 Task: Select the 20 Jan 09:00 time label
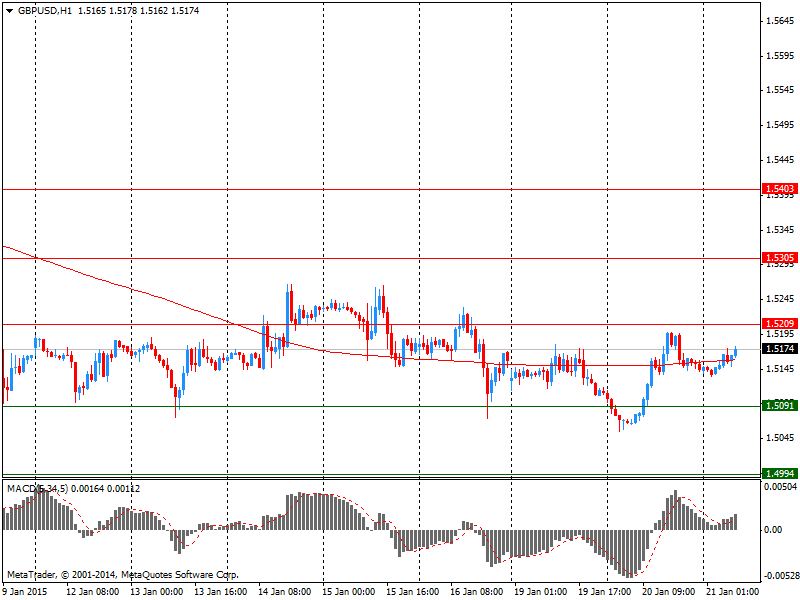point(668,592)
